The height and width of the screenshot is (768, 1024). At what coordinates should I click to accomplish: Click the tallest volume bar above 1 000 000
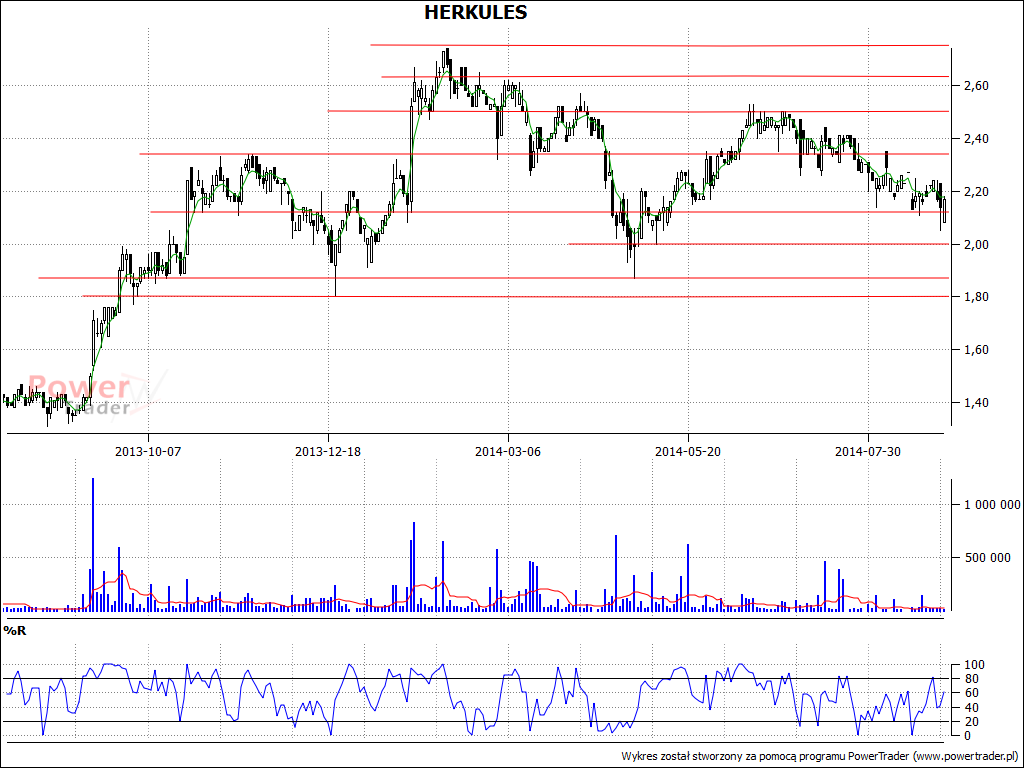(x=93, y=544)
